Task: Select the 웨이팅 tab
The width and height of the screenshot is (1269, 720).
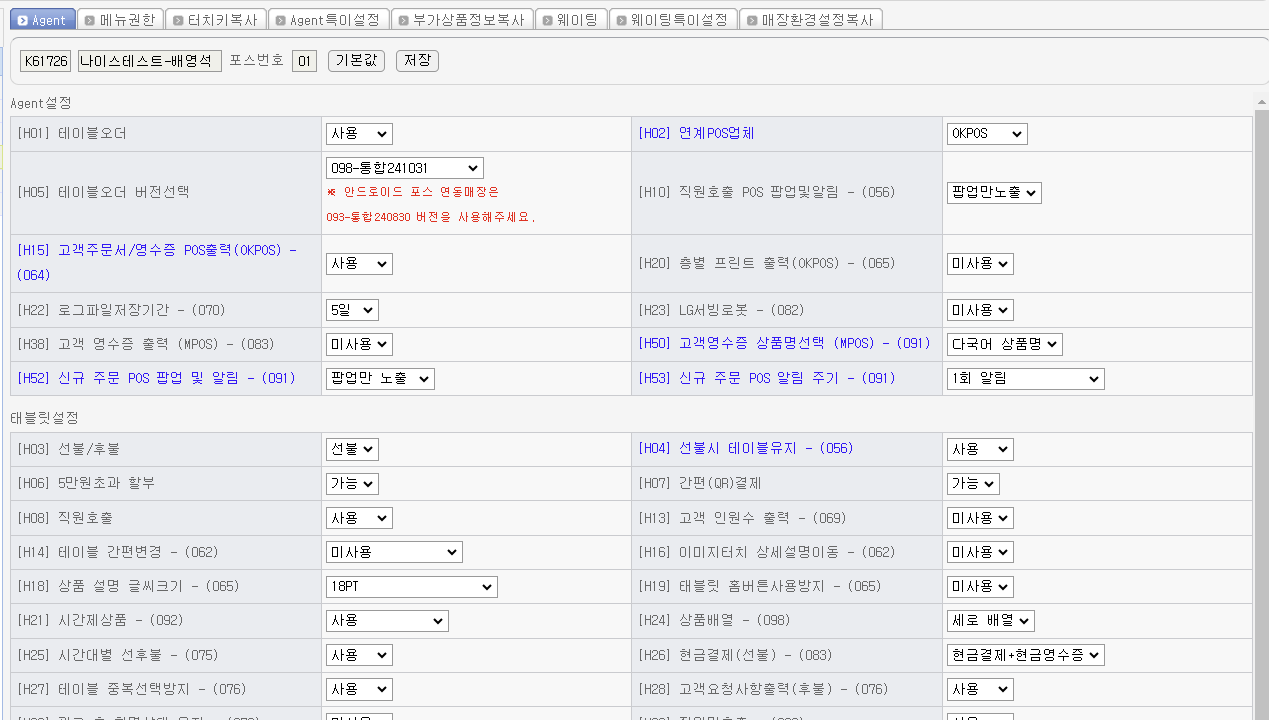Action: [x=570, y=20]
